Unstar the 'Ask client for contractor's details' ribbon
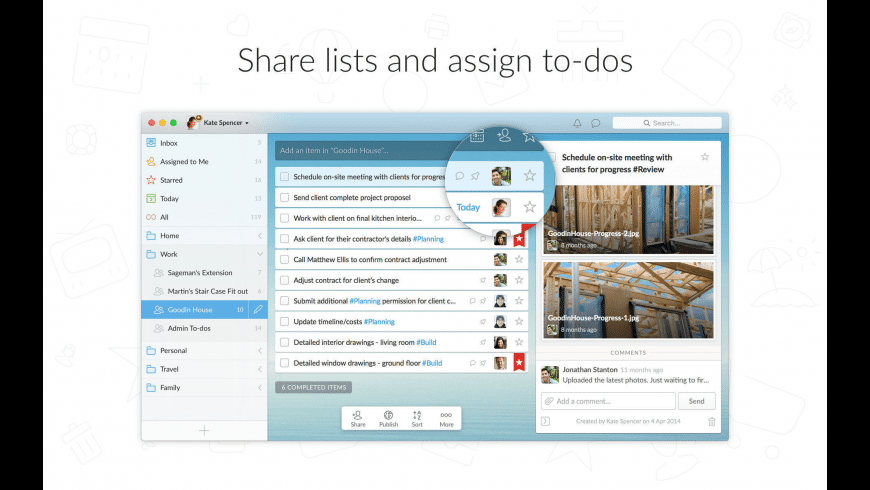Screen dimensions: 870x490 (x=519, y=239)
